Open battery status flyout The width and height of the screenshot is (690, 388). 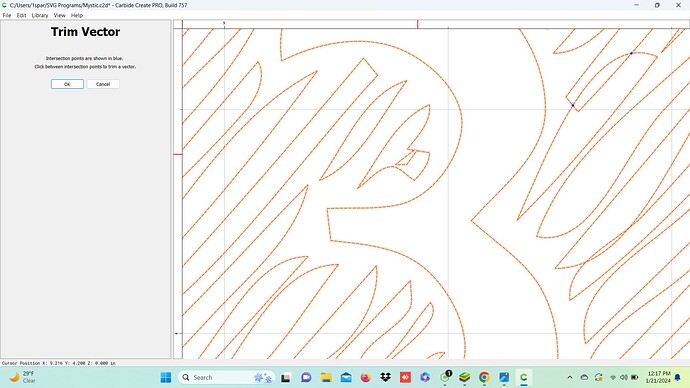point(635,377)
